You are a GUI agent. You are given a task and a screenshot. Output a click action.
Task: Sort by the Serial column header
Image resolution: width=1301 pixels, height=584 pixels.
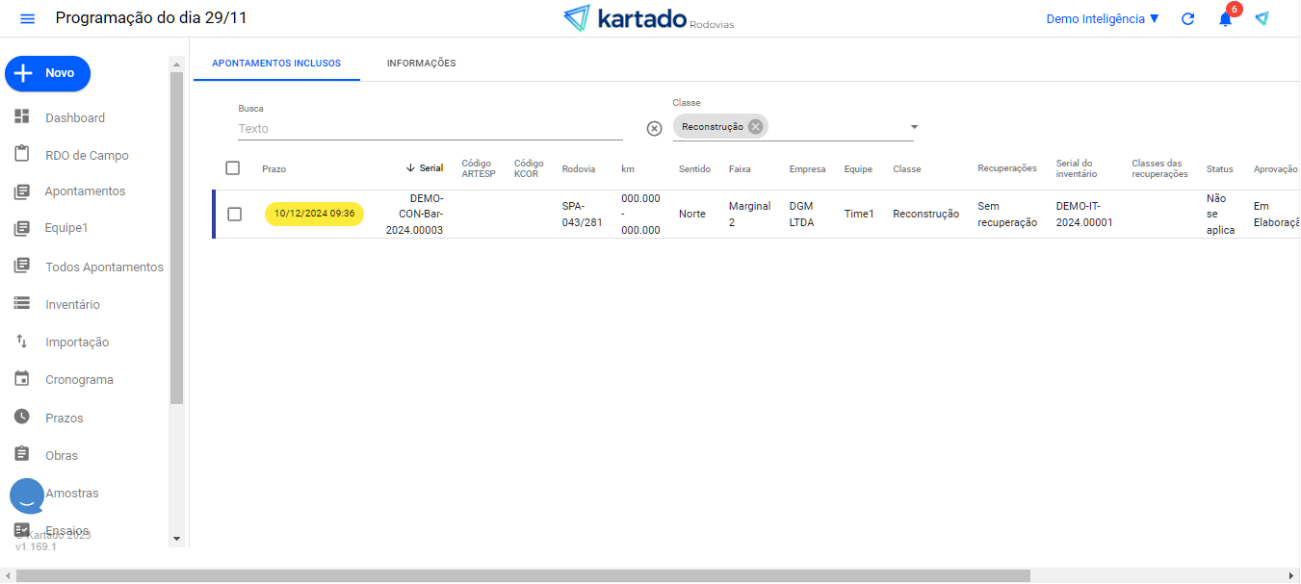click(426, 169)
